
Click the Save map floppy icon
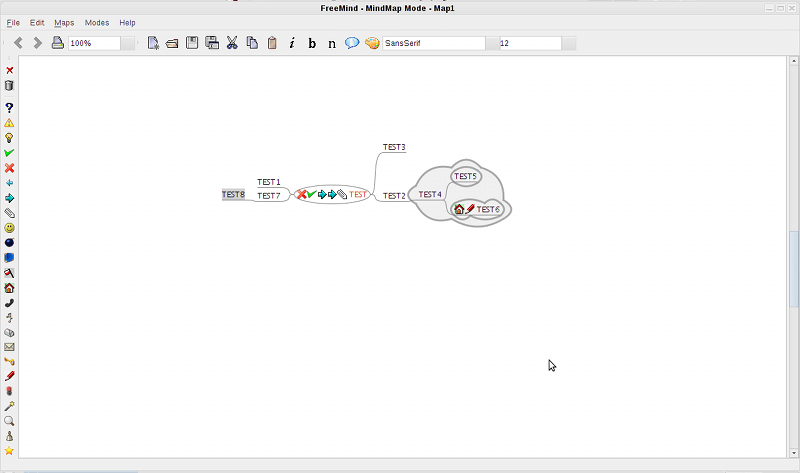coord(192,43)
